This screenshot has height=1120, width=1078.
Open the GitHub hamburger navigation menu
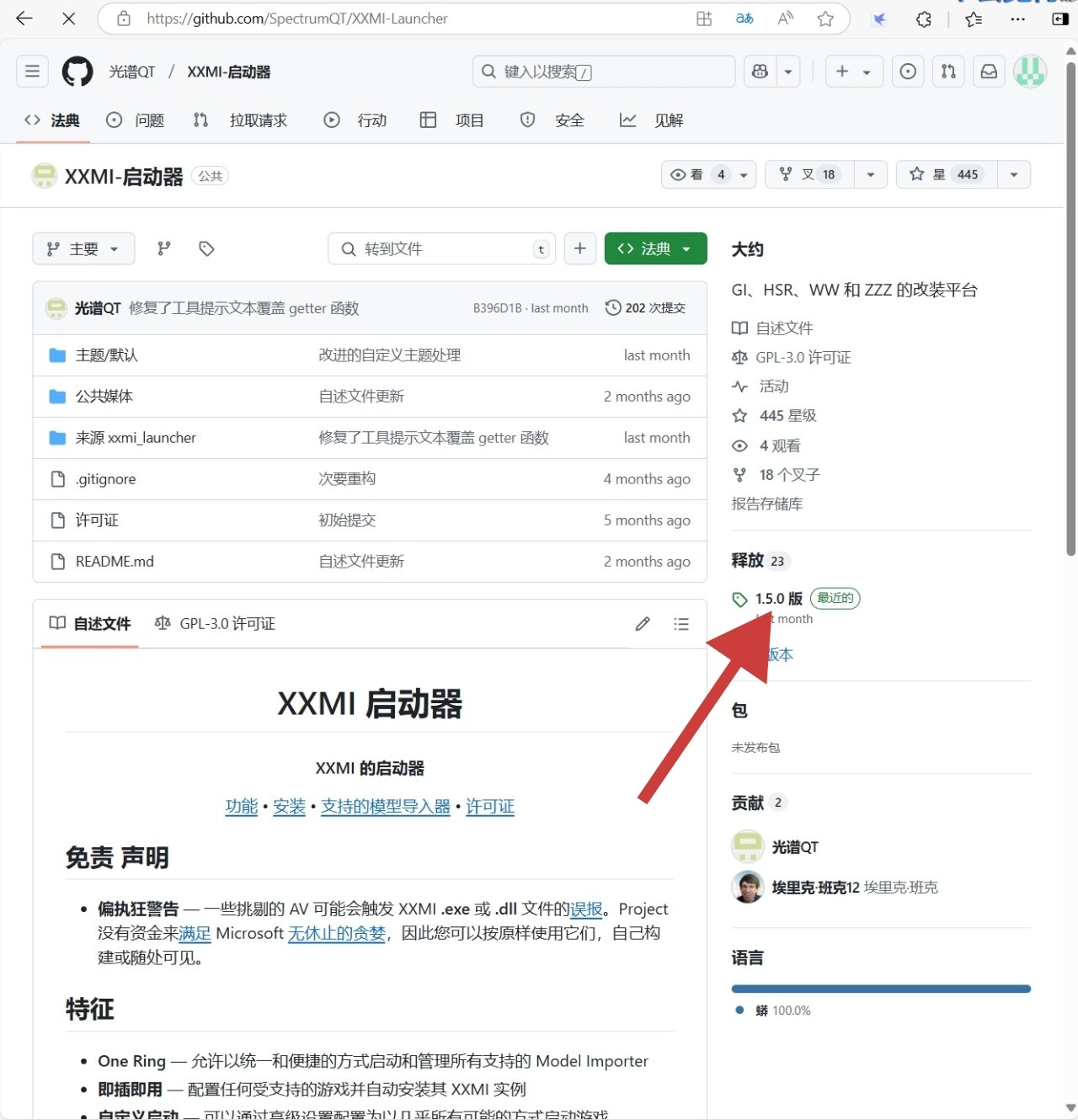pos(32,72)
